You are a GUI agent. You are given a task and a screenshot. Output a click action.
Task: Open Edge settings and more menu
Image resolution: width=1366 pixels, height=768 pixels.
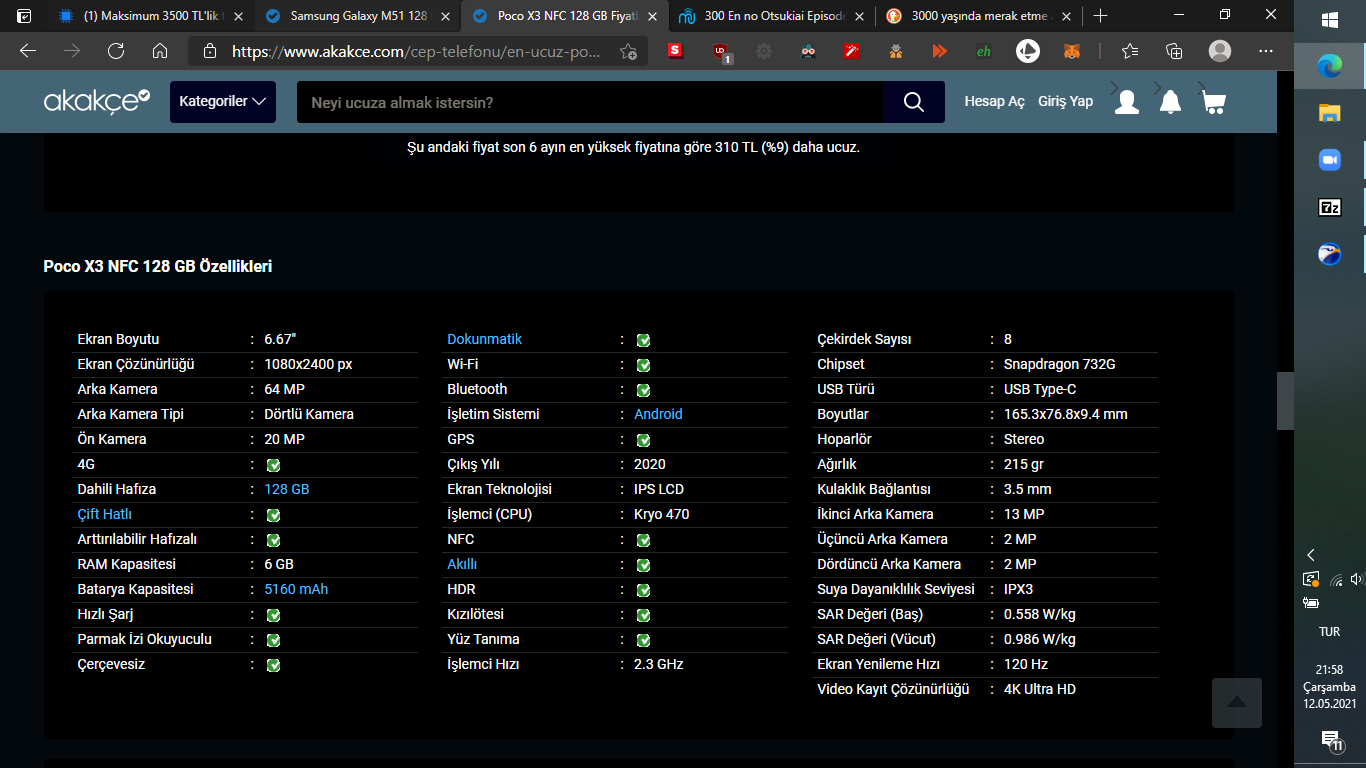coord(1266,51)
